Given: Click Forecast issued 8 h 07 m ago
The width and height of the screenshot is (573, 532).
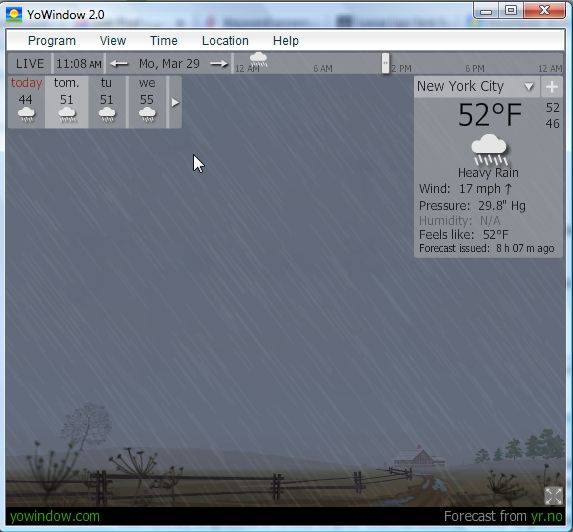Looking at the screenshot, I should pyautogui.click(x=487, y=248).
